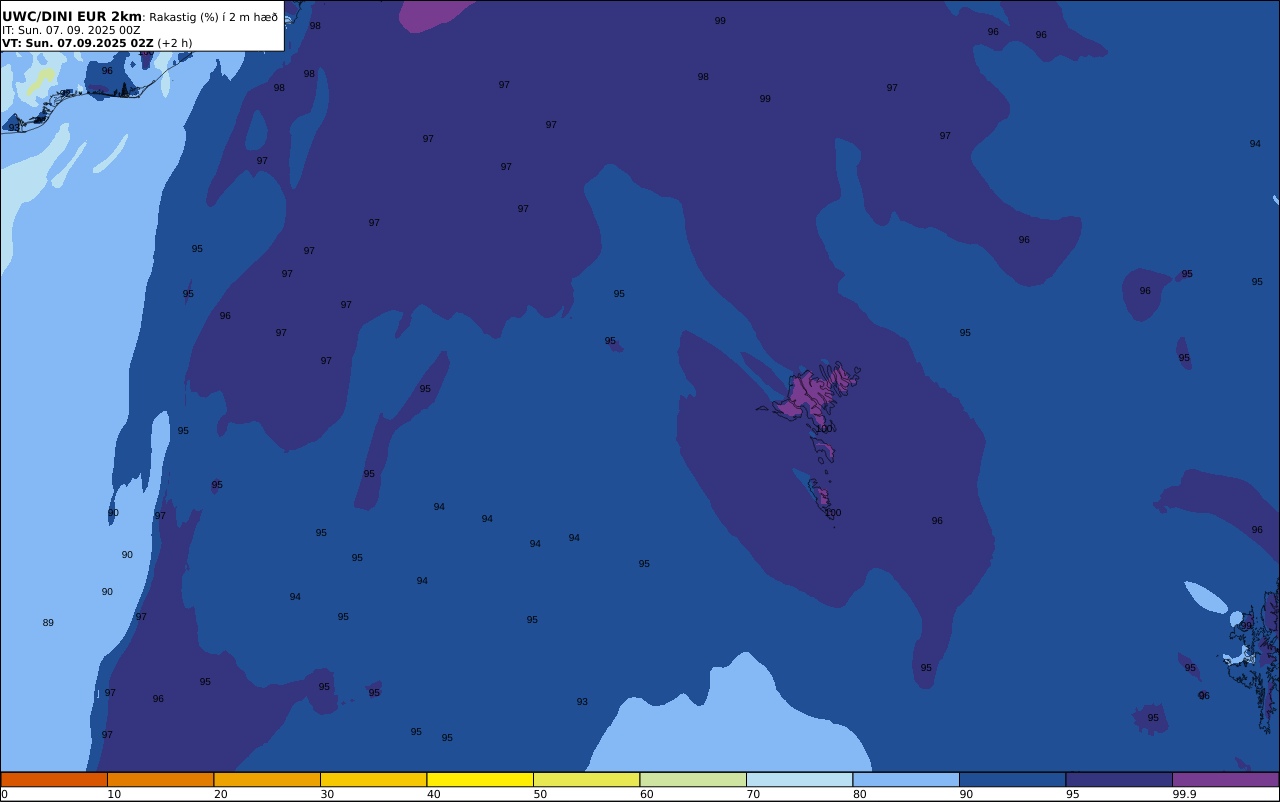Select the golden 30–40 legend swatch
This screenshot has width=1280, height=802.
pyautogui.click(x=373, y=779)
